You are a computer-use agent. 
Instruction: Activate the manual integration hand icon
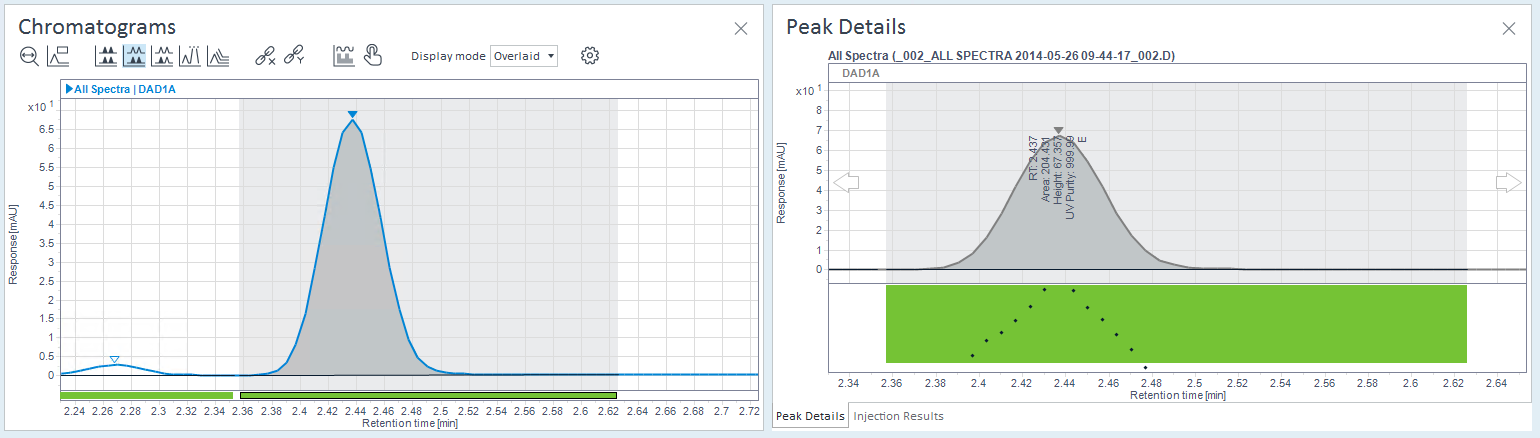[372, 56]
